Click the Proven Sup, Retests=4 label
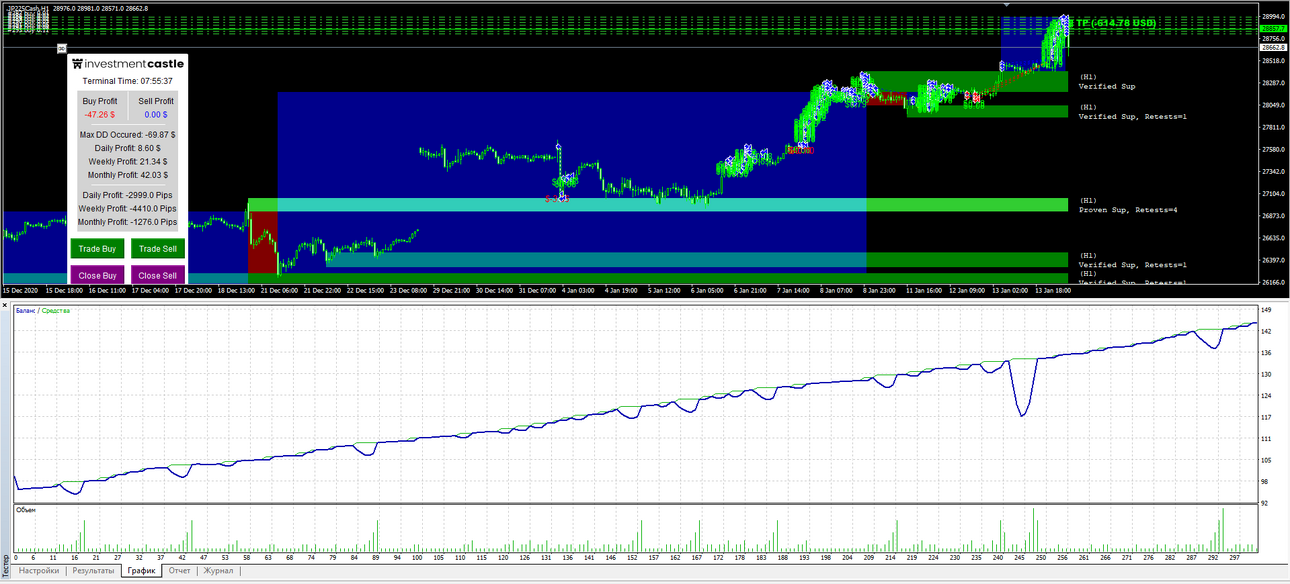The width and height of the screenshot is (1290, 584). click(1130, 210)
